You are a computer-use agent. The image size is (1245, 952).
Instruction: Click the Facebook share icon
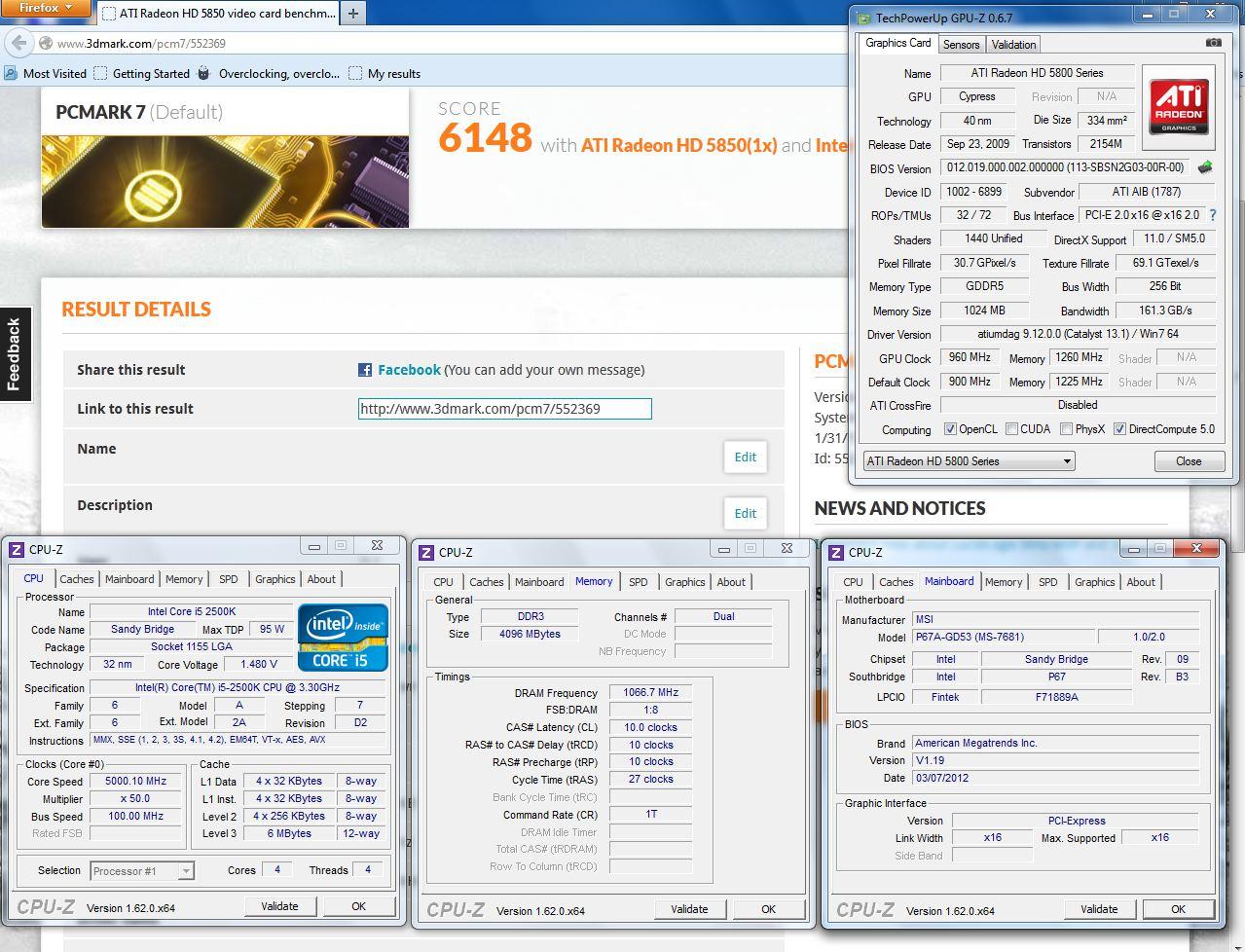tap(365, 370)
